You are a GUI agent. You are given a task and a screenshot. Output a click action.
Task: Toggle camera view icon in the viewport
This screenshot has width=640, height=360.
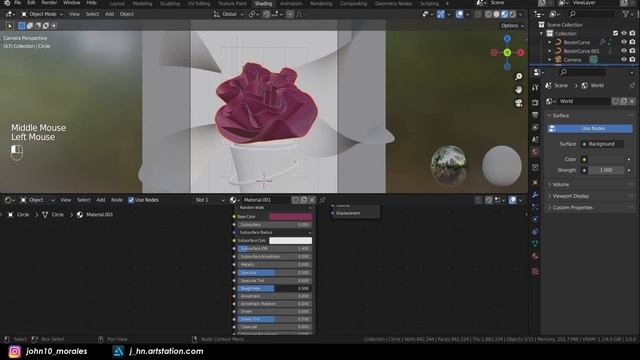pyautogui.click(x=518, y=102)
